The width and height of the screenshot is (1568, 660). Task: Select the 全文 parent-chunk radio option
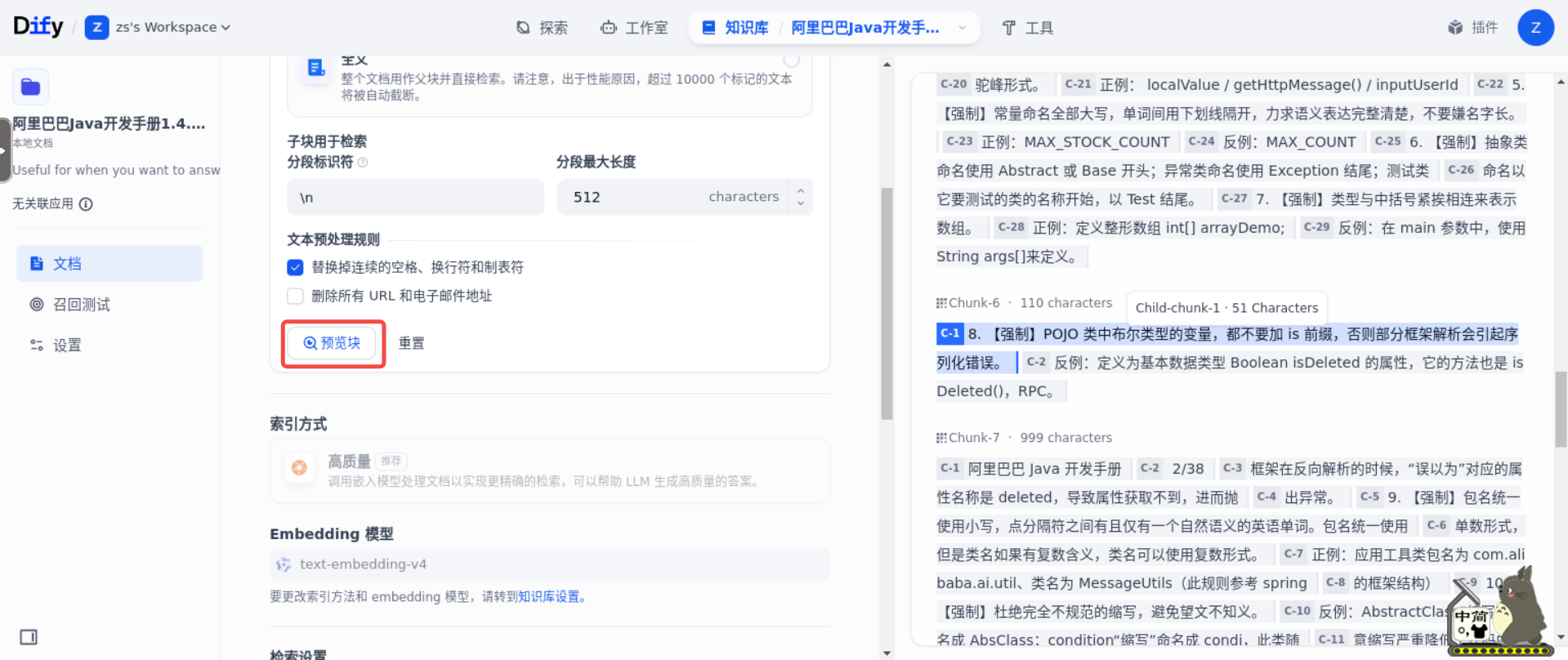(791, 60)
